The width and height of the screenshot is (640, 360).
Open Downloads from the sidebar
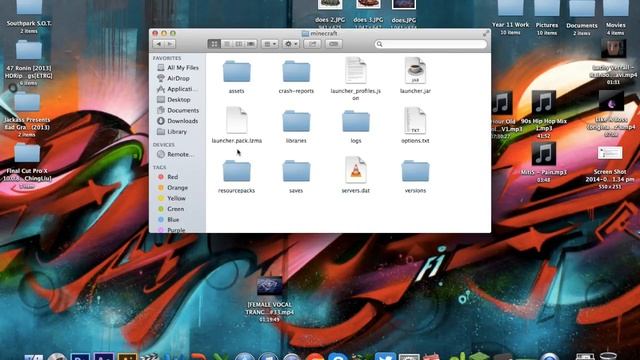(x=178, y=121)
